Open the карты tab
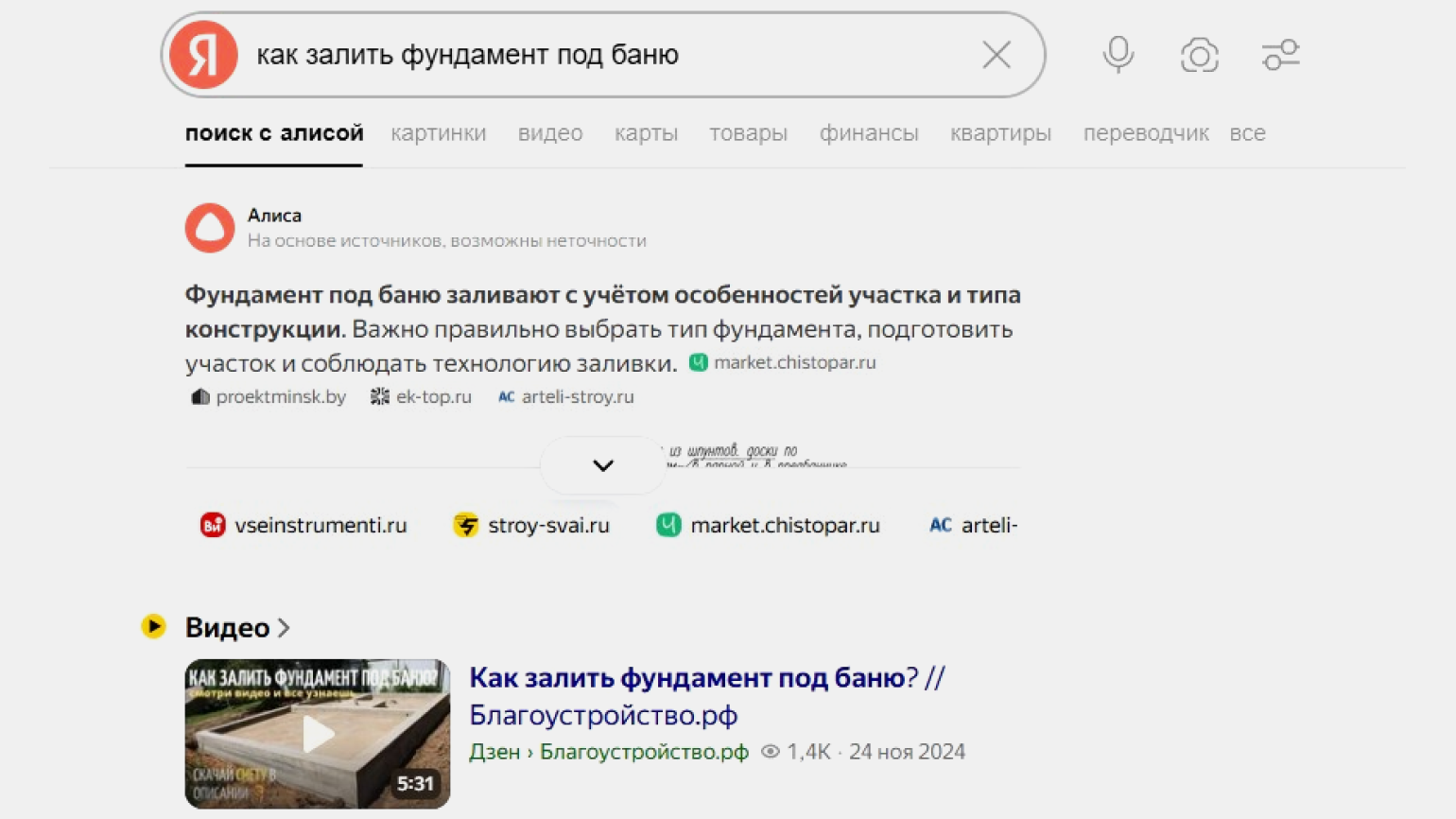The image size is (1456, 819). pos(646,133)
